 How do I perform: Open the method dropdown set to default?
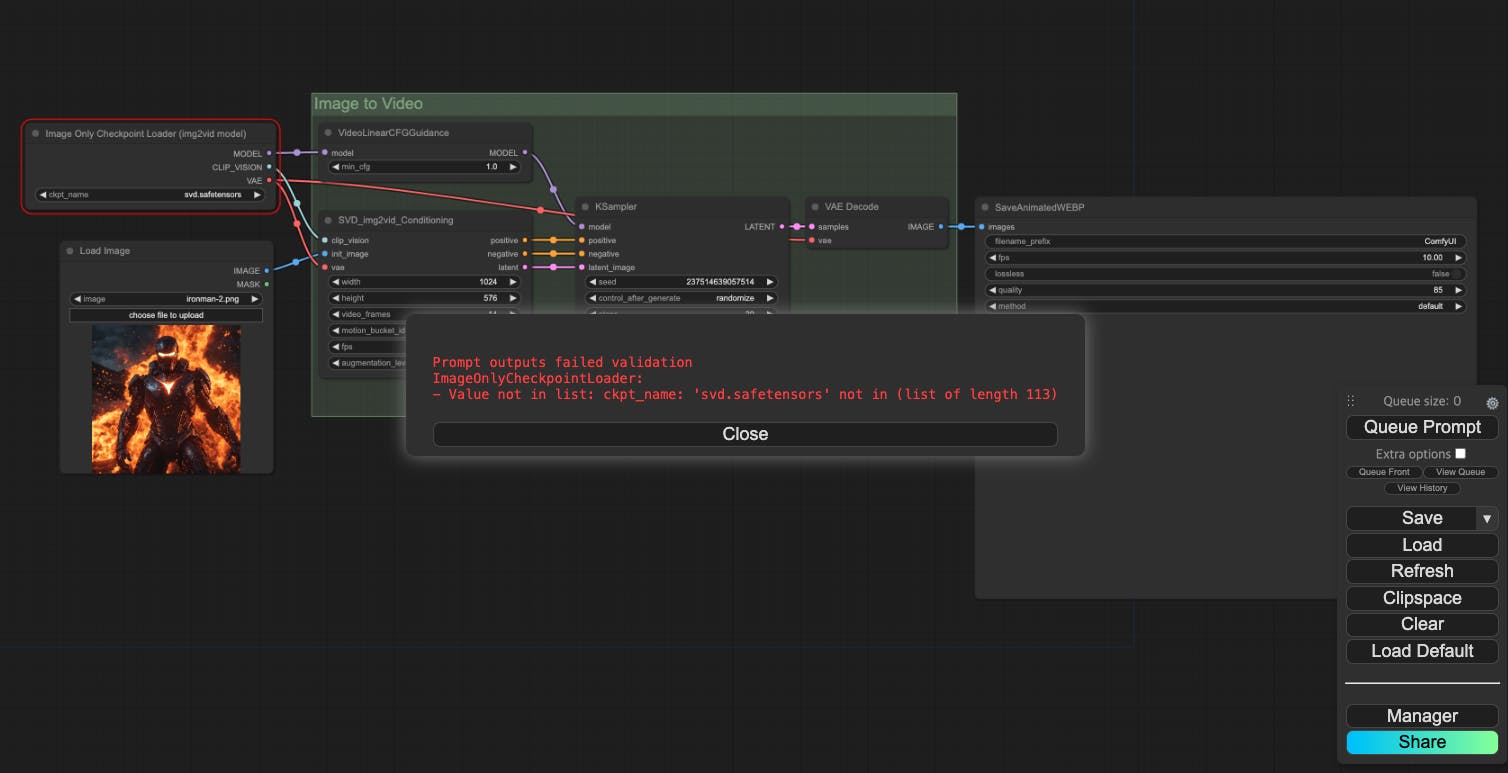1225,306
